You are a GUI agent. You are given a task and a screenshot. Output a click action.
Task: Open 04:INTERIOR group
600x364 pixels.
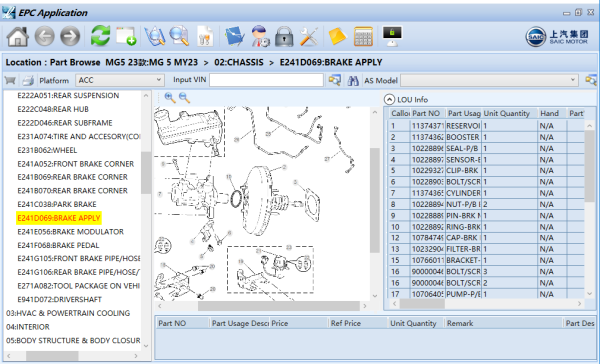(28, 327)
